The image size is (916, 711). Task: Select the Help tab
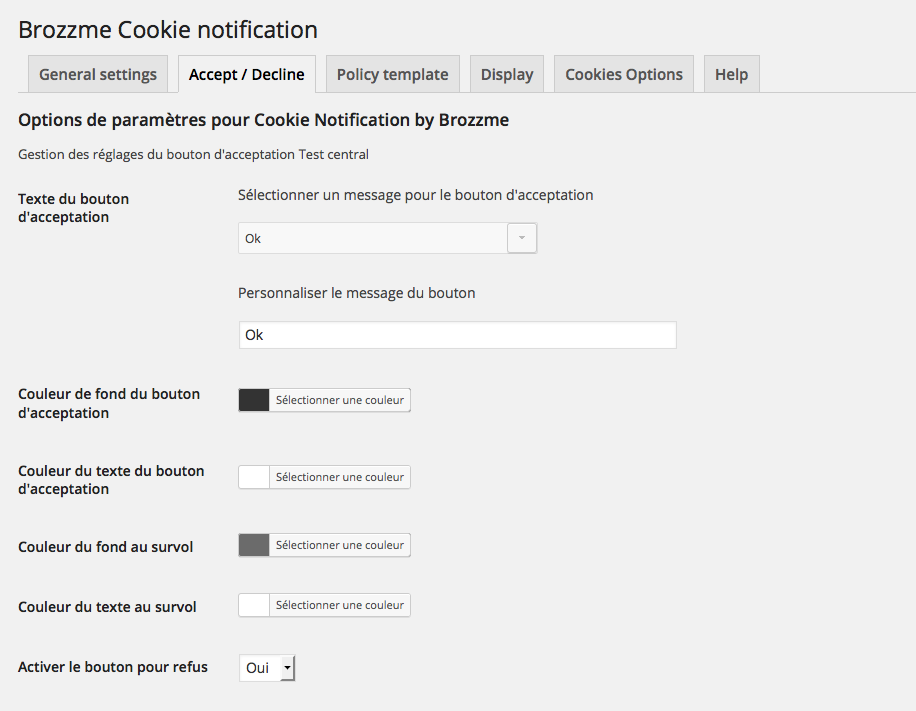(731, 75)
